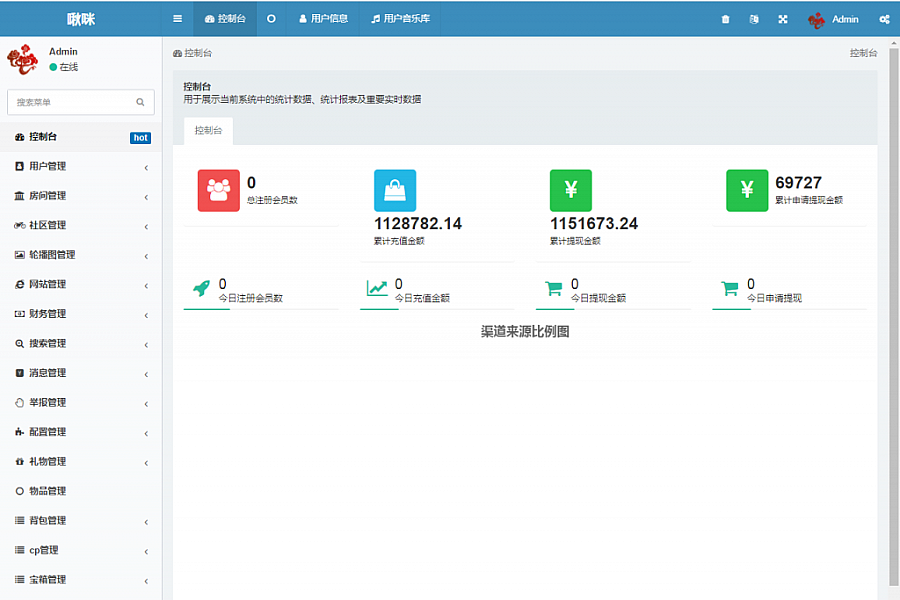This screenshot has width=900, height=600.
Task: Click the blue shopping bag recharge icon
Action: (395, 190)
